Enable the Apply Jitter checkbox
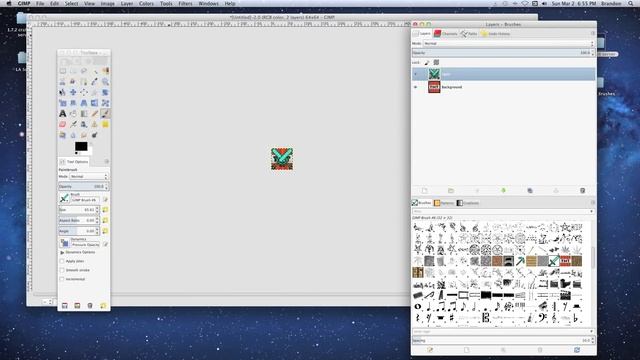This screenshot has width=640, height=360. [62, 261]
